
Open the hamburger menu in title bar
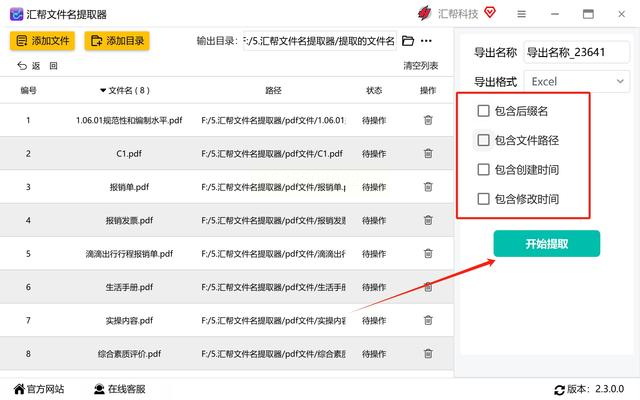click(x=521, y=14)
